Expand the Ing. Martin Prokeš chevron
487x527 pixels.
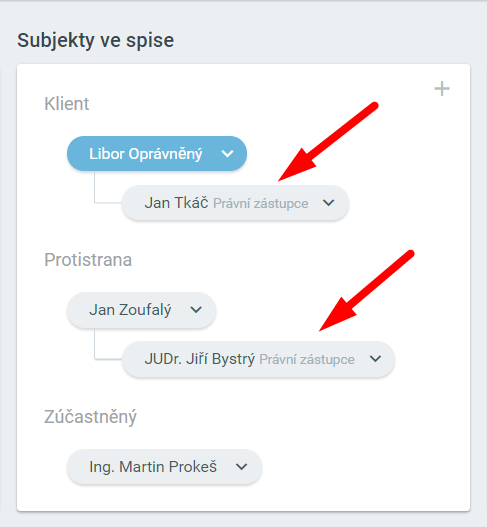241,467
